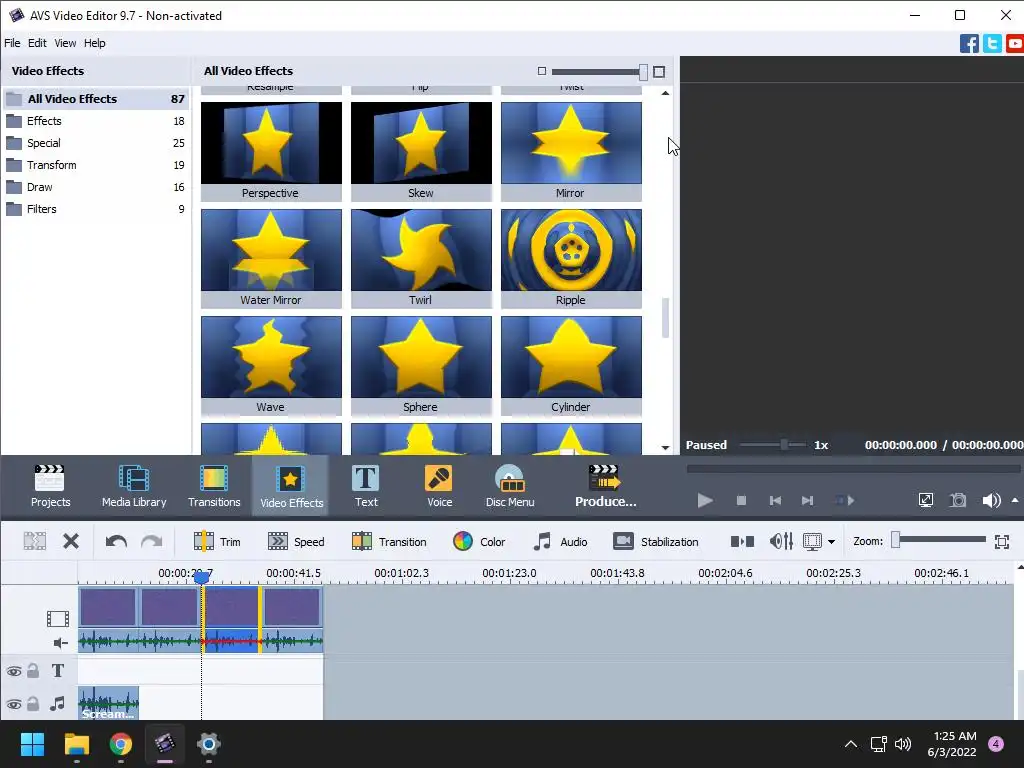Stop the preview playback

(x=741, y=500)
